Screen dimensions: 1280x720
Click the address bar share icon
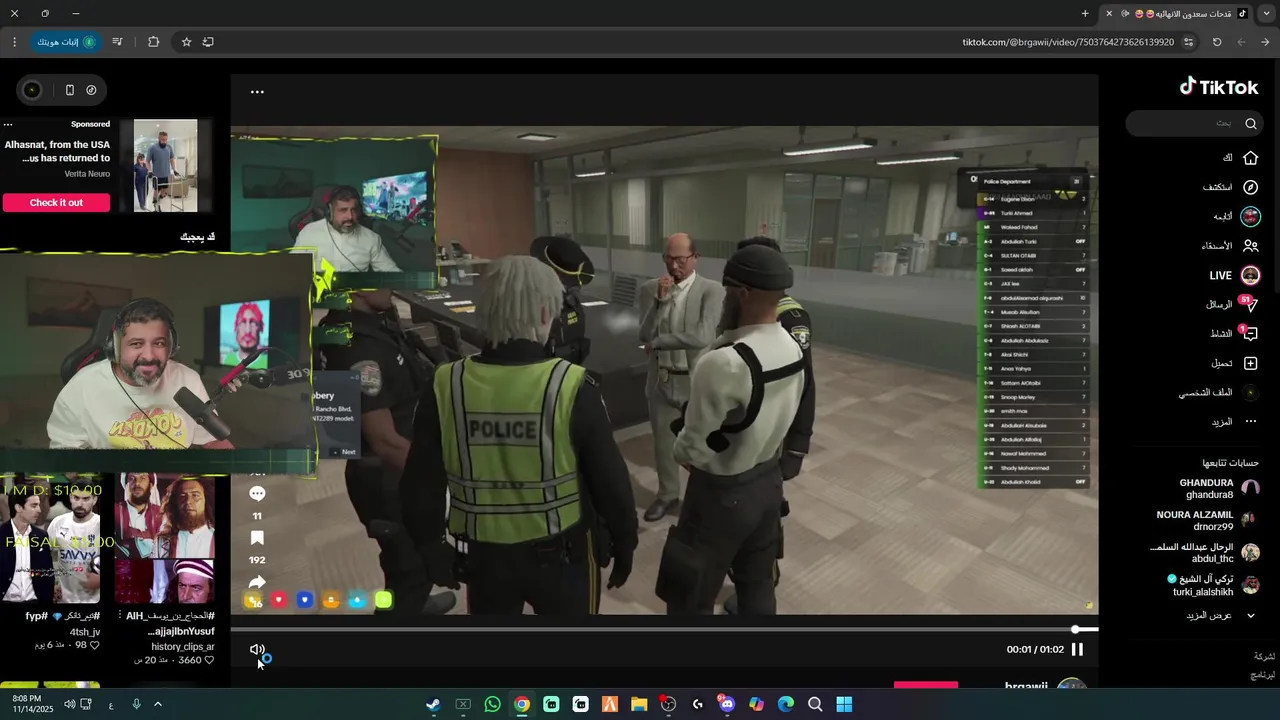[x=208, y=42]
